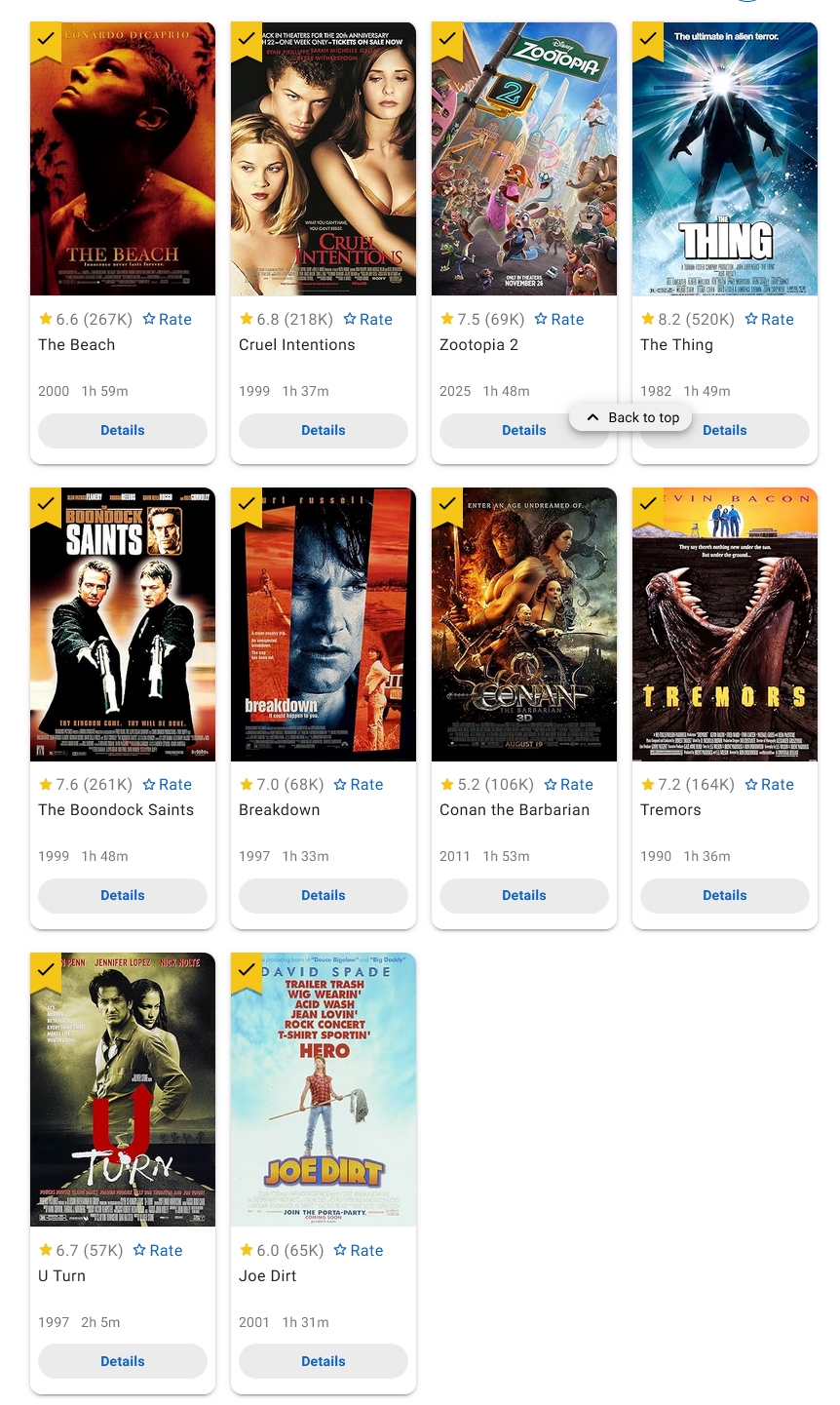
Task: Toggle watchlist ribbon on Joe Dirt poster
Action: point(247,971)
